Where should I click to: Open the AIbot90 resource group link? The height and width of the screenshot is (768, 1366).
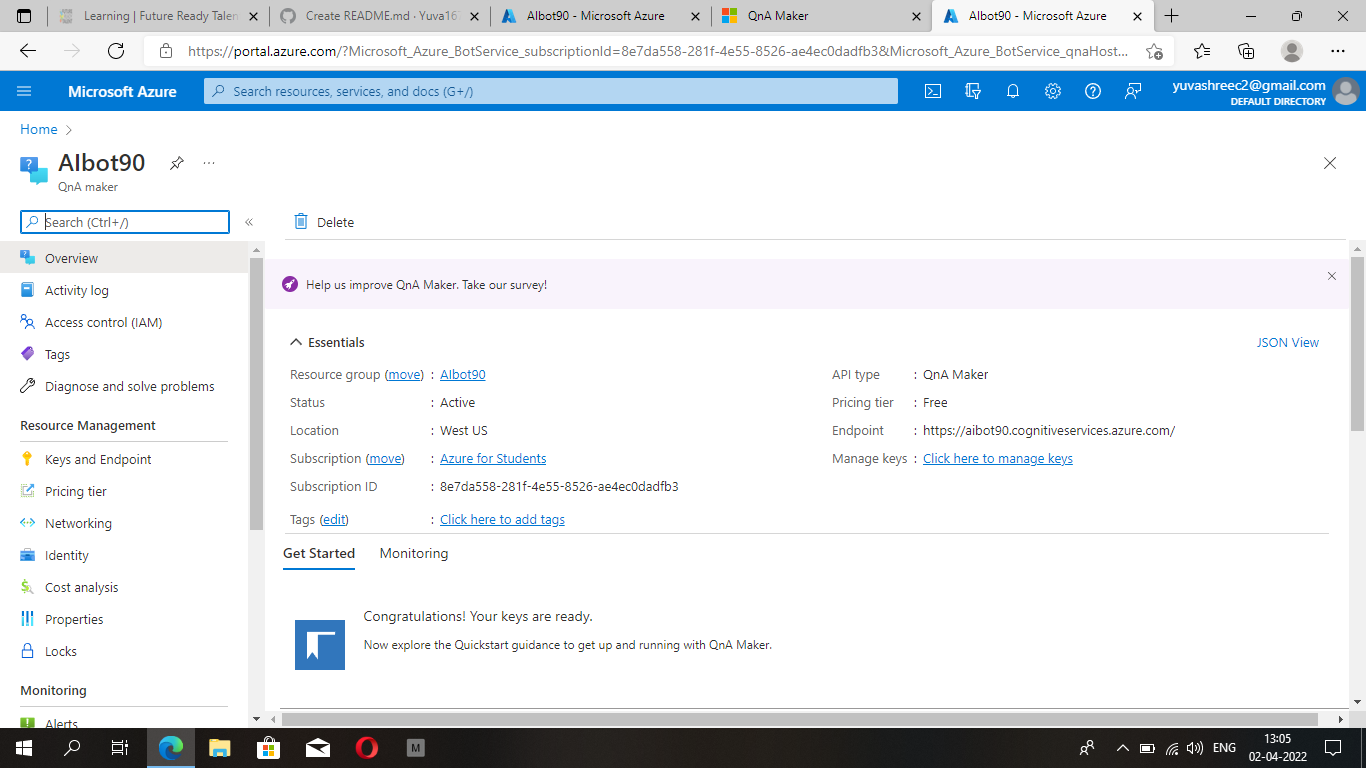[x=463, y=375]
